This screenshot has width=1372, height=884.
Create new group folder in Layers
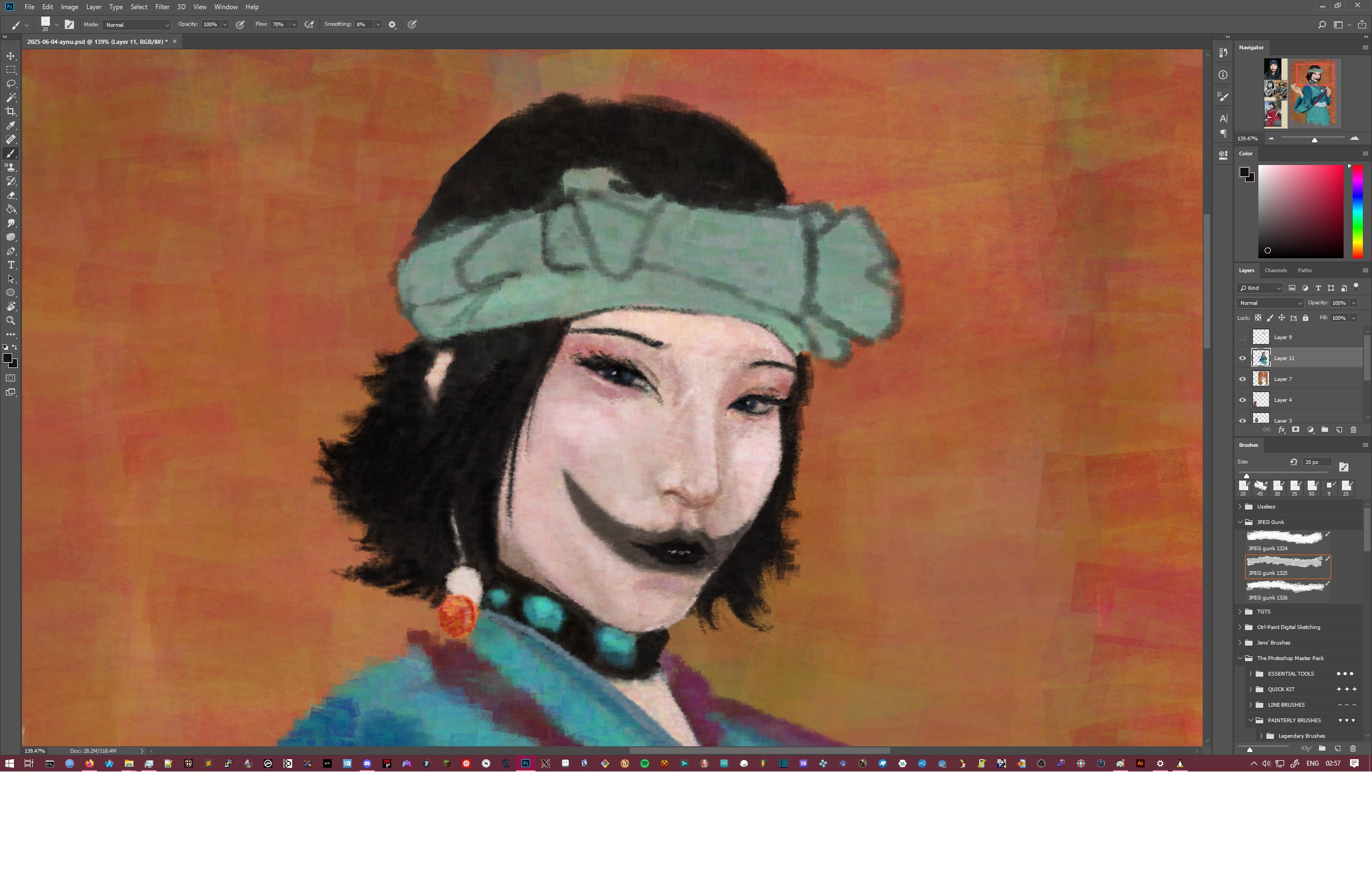point(1324,430)
